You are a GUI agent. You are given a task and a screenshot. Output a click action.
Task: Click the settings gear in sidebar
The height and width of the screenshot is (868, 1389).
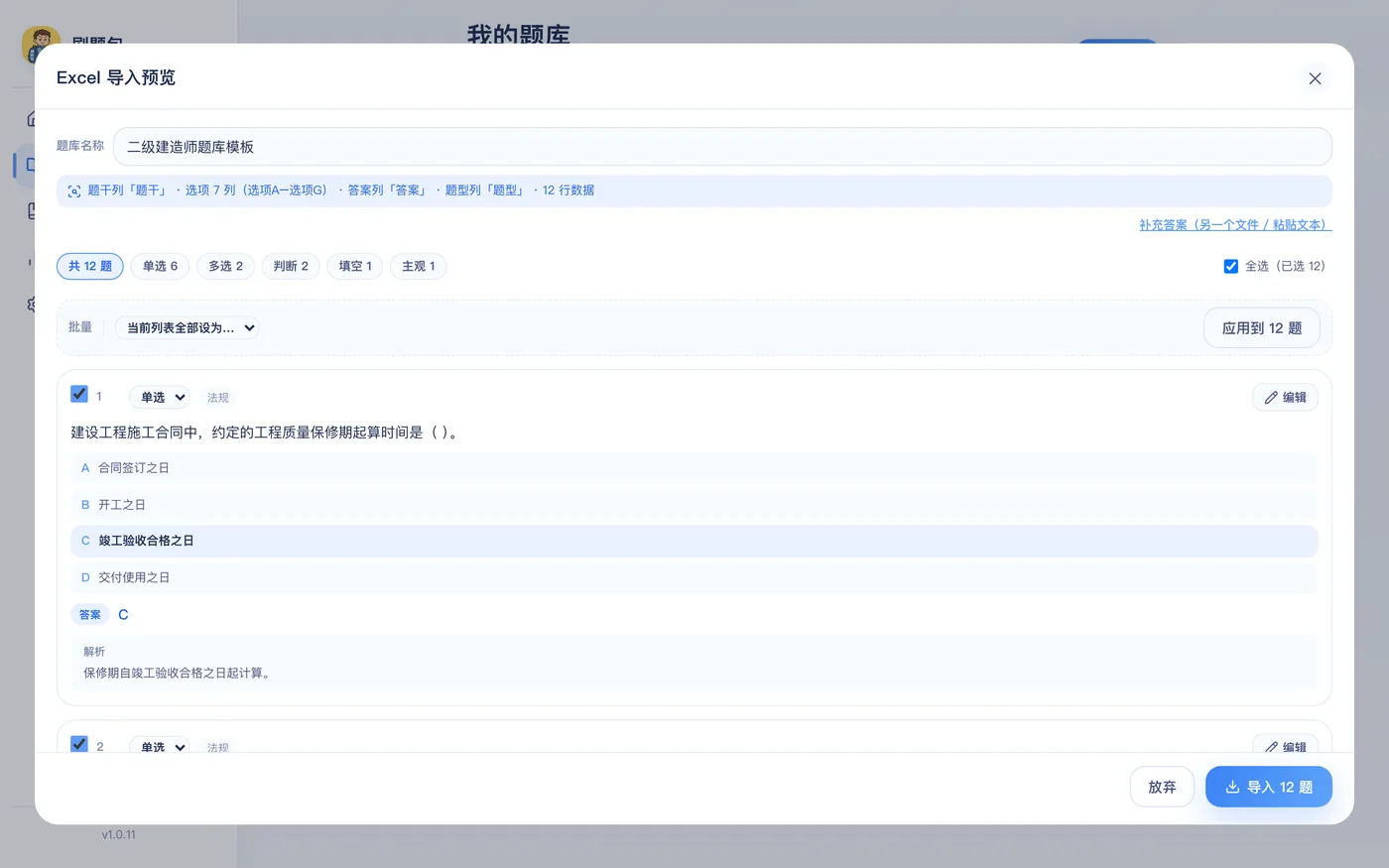[x=32, y=305]
